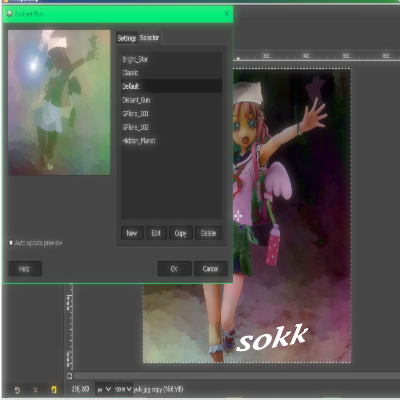Click the Gradient Flare title bar icon
400x400 pixels.
9,14
